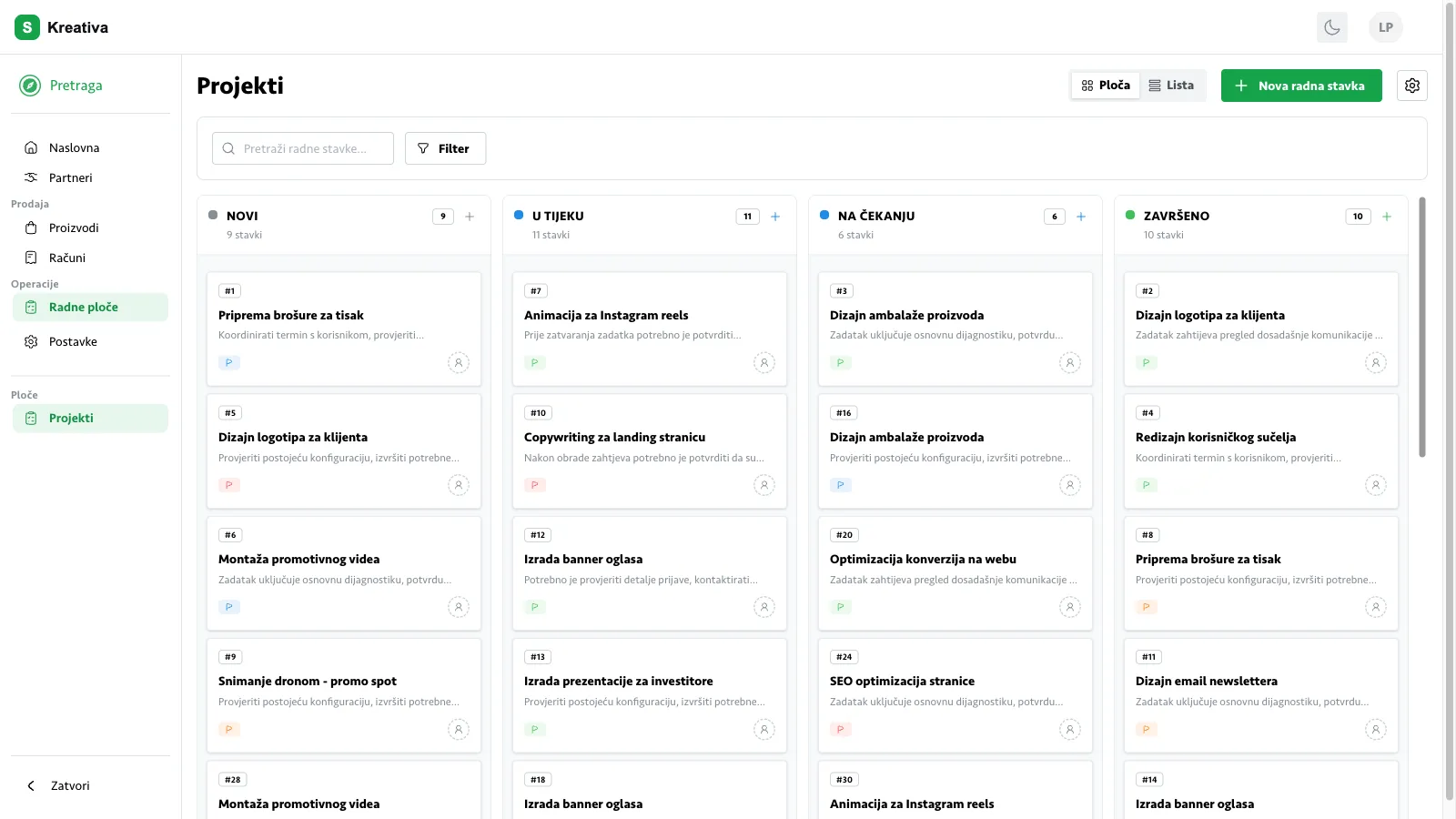Assign user on card #5 Dizajn logotipa
This screenshot has height=819, width=1456.
459,485
